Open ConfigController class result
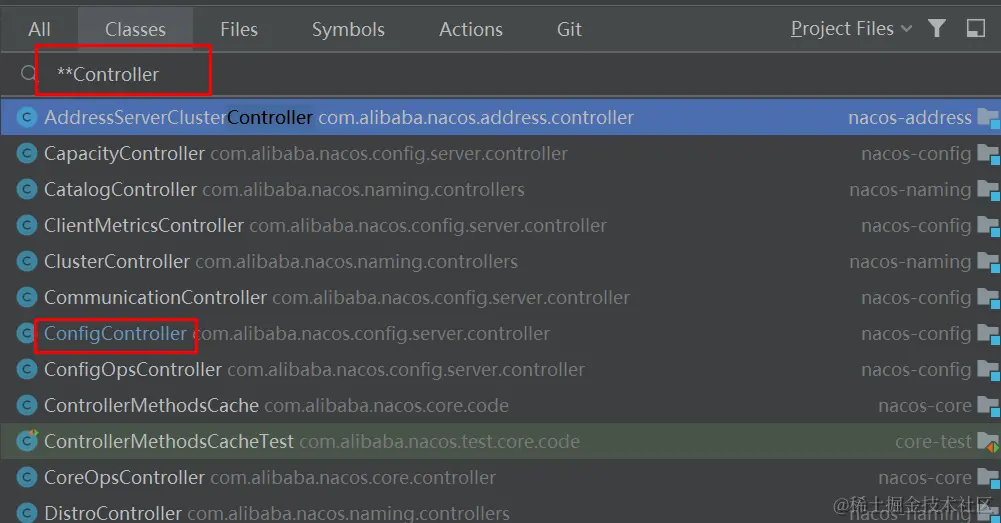Image resolution: width=1001 pixels, height=523 pixels. [x=500, y=333]
